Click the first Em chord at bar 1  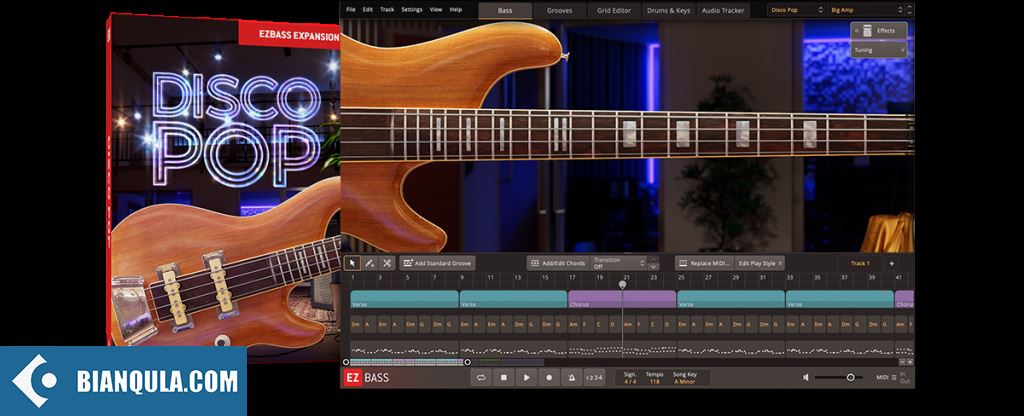coord(356,324)
